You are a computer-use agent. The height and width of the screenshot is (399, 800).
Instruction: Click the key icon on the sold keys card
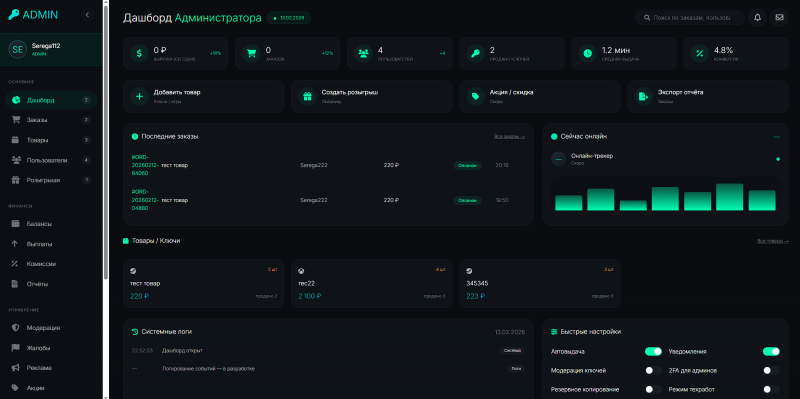coord(475,53)
